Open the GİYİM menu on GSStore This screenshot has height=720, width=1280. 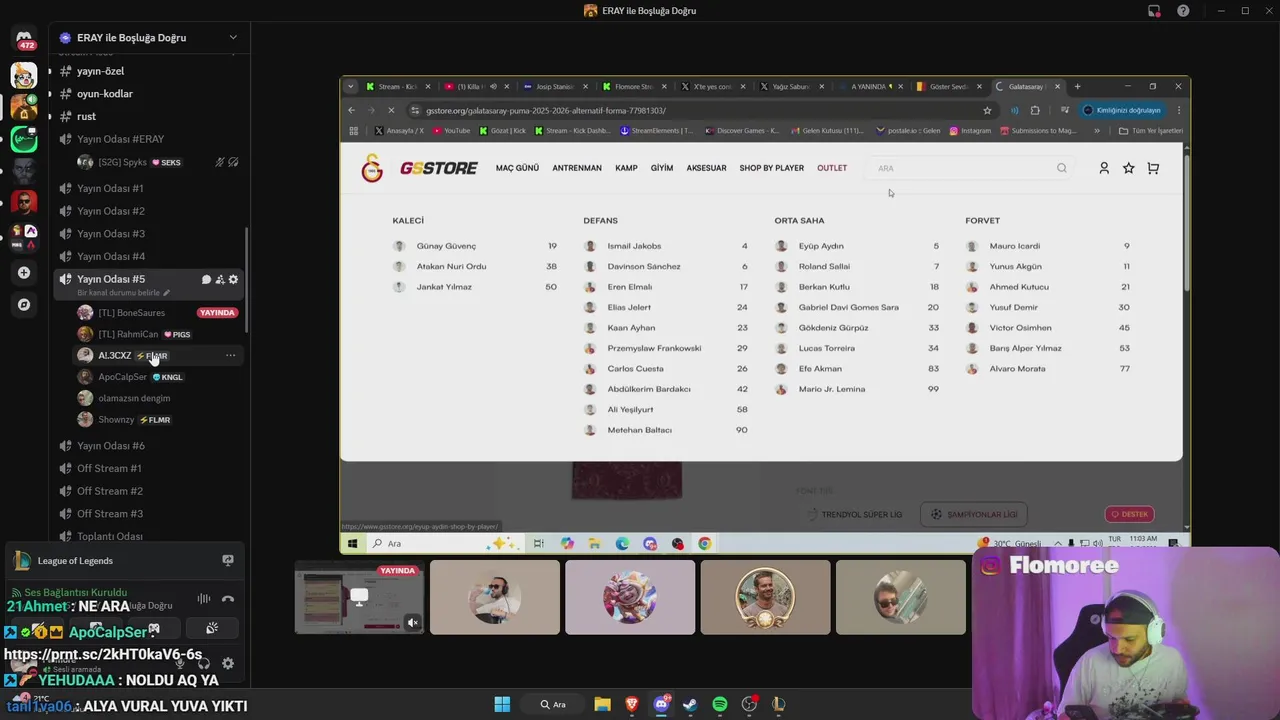(662, 168)
